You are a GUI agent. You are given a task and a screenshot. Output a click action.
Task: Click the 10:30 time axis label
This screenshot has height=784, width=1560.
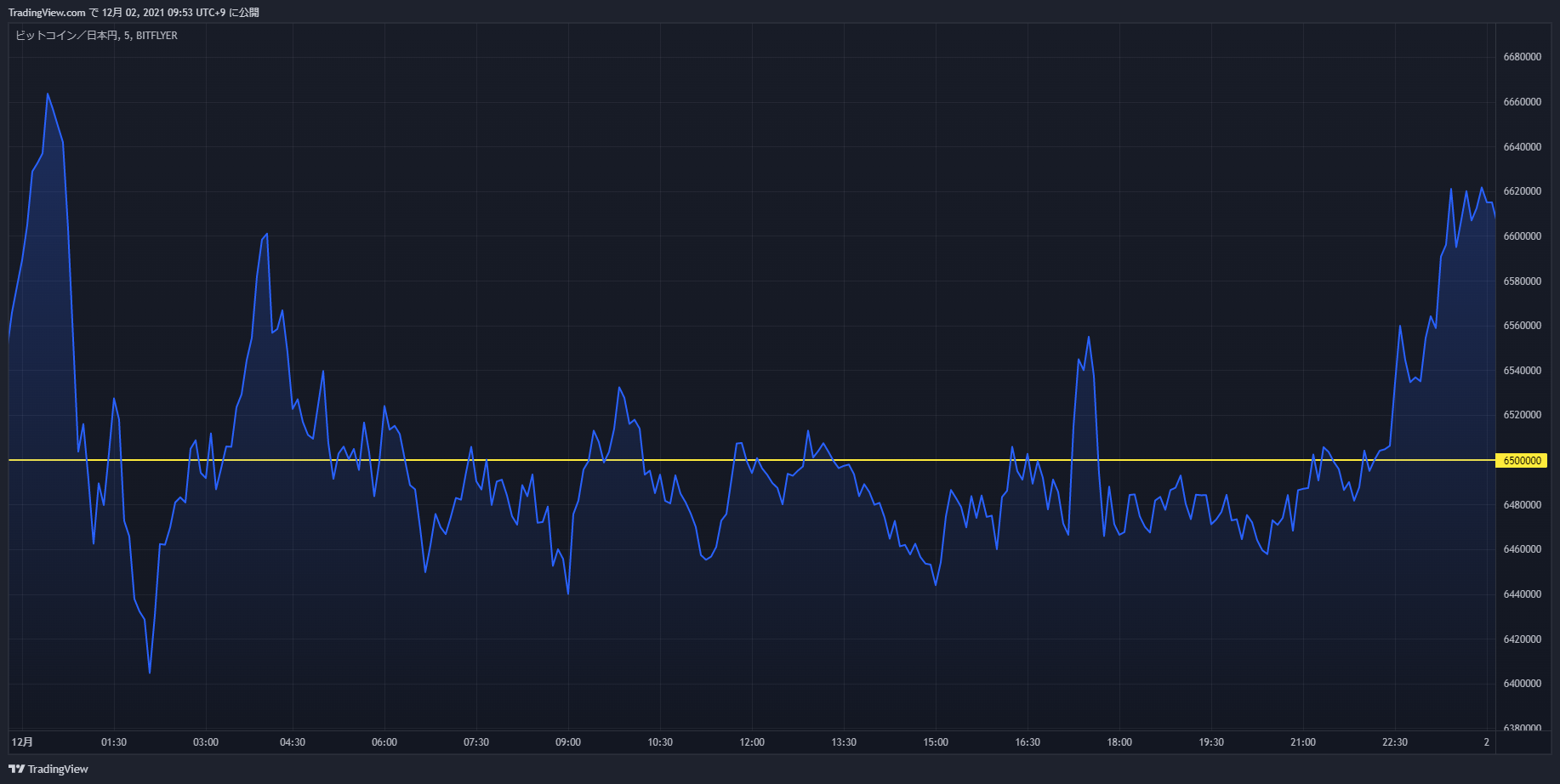[660, 742]
